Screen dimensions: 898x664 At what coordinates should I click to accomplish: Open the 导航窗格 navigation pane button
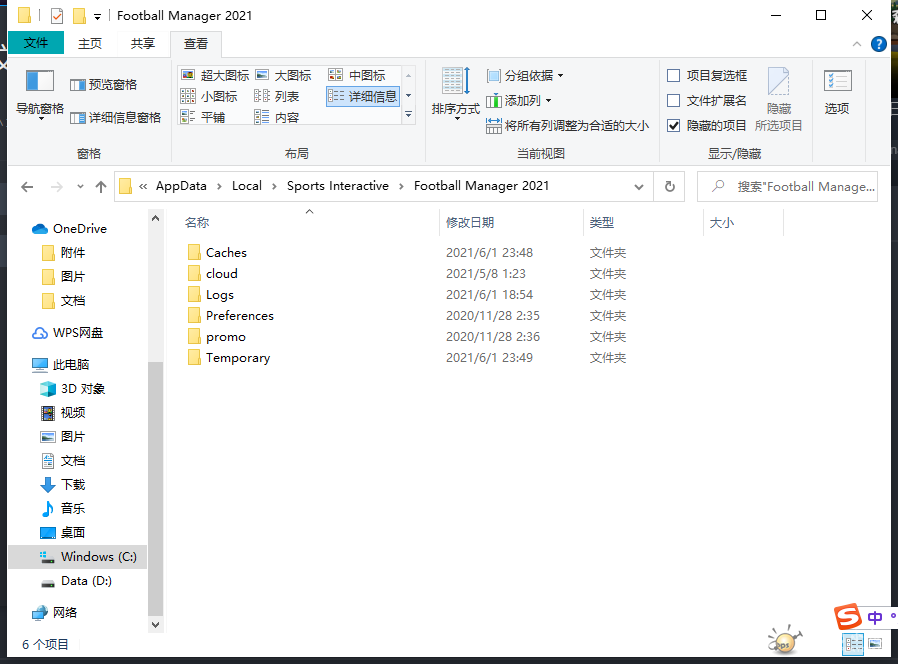click(40, 95)
